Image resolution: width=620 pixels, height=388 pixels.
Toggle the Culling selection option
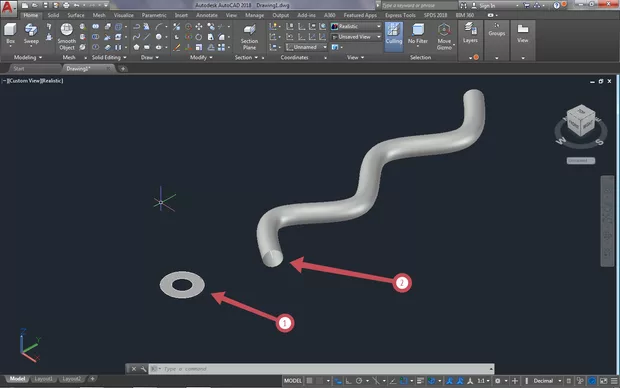[x=393, y=36]
